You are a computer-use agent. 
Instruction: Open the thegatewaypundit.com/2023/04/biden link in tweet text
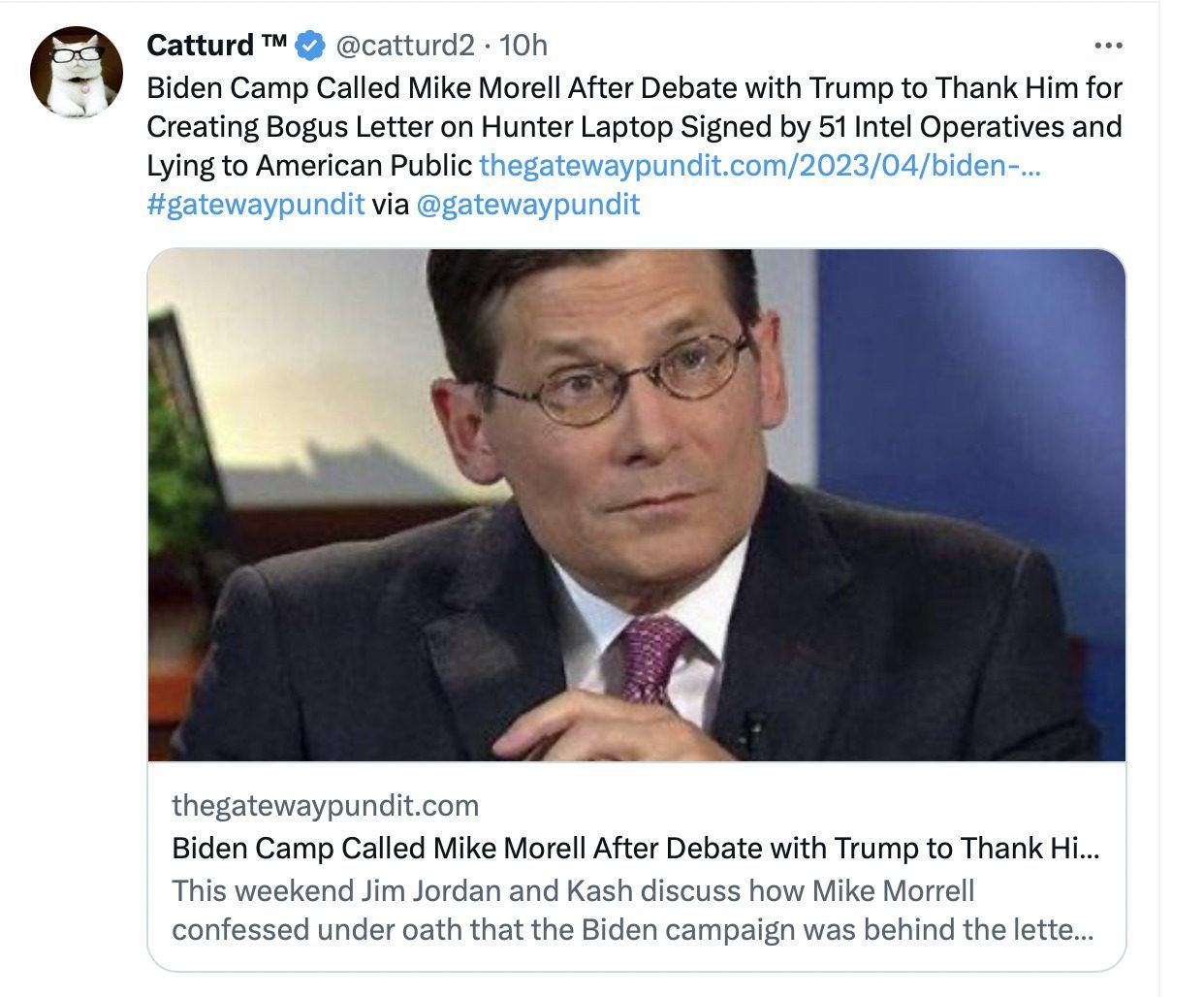(x=760, y=165)
